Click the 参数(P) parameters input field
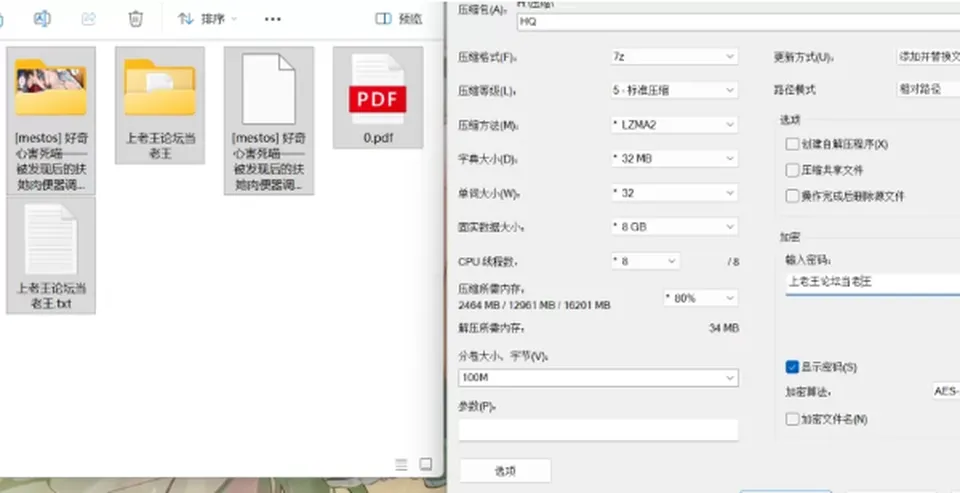The width and height of the screenshot is (960, 493). coord(598,430)
